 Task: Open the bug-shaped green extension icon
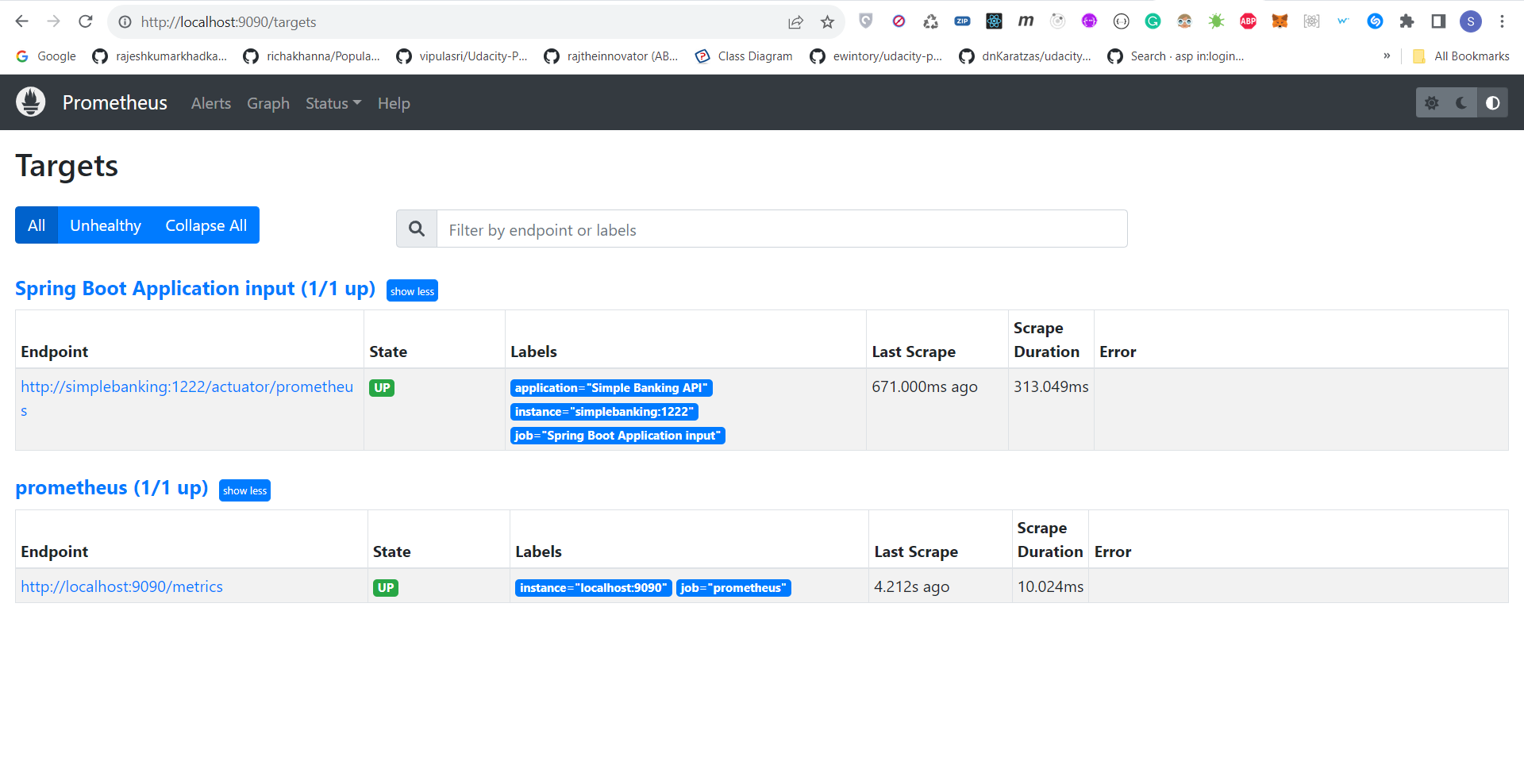(1216, 21)
